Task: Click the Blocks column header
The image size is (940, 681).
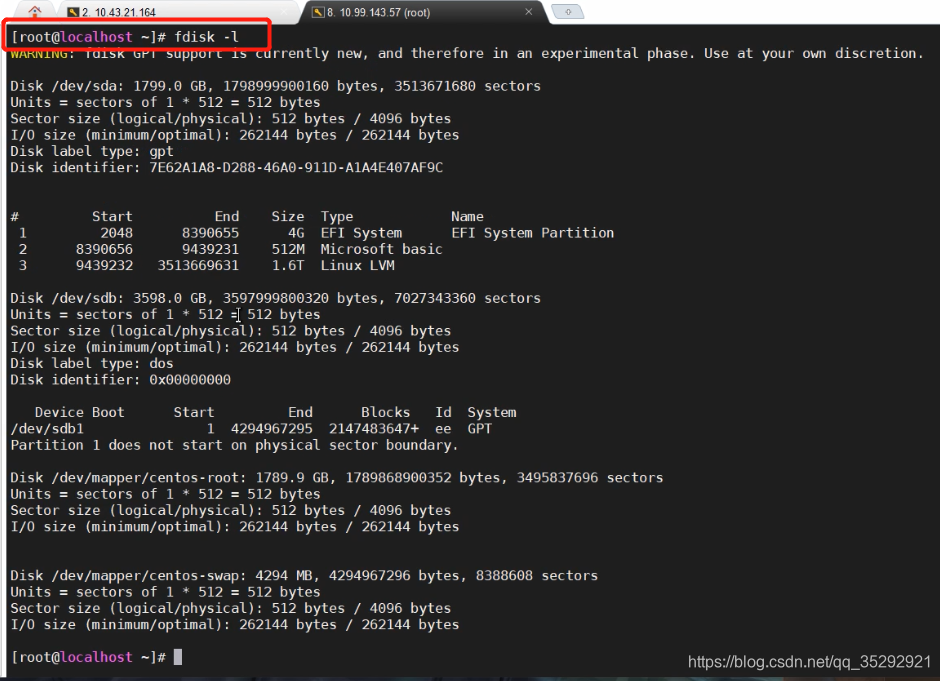Action: (x=385, y=412)
